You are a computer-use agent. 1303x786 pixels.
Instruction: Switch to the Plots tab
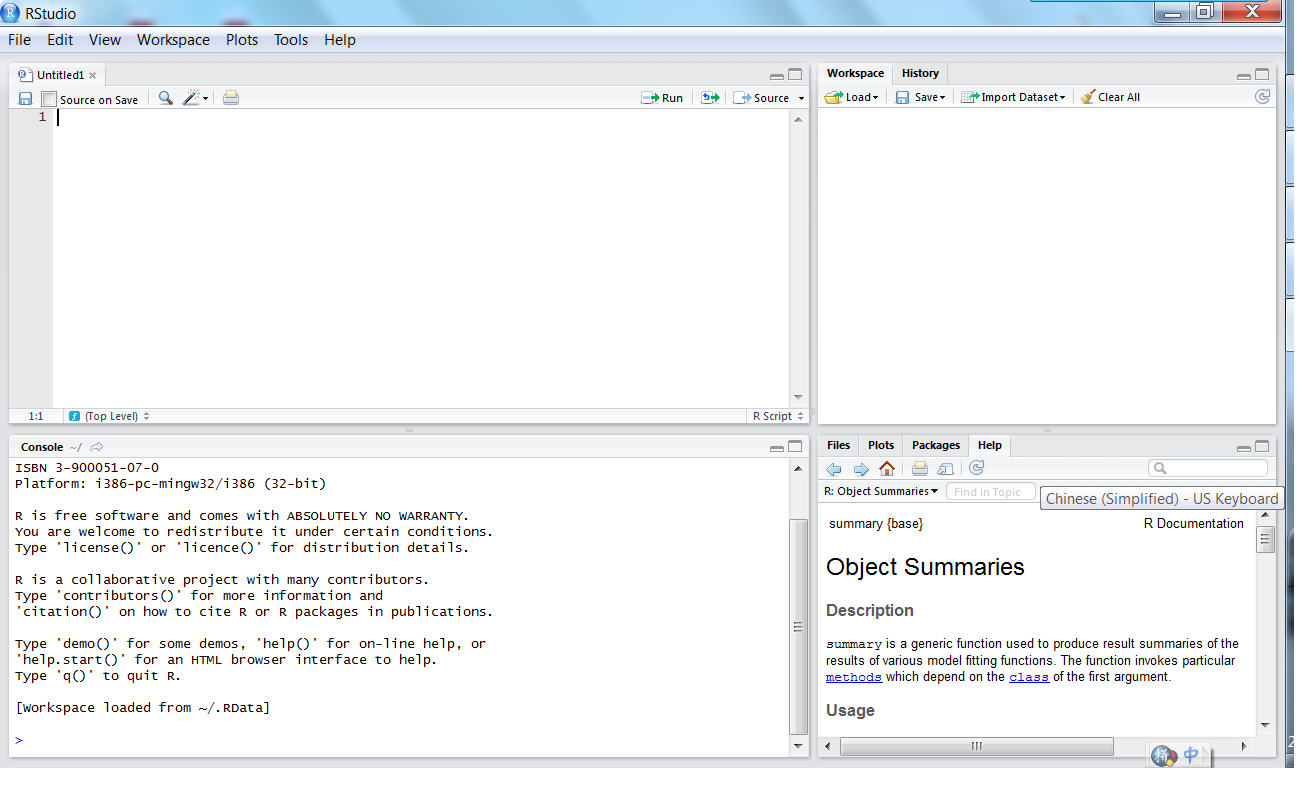881,445
